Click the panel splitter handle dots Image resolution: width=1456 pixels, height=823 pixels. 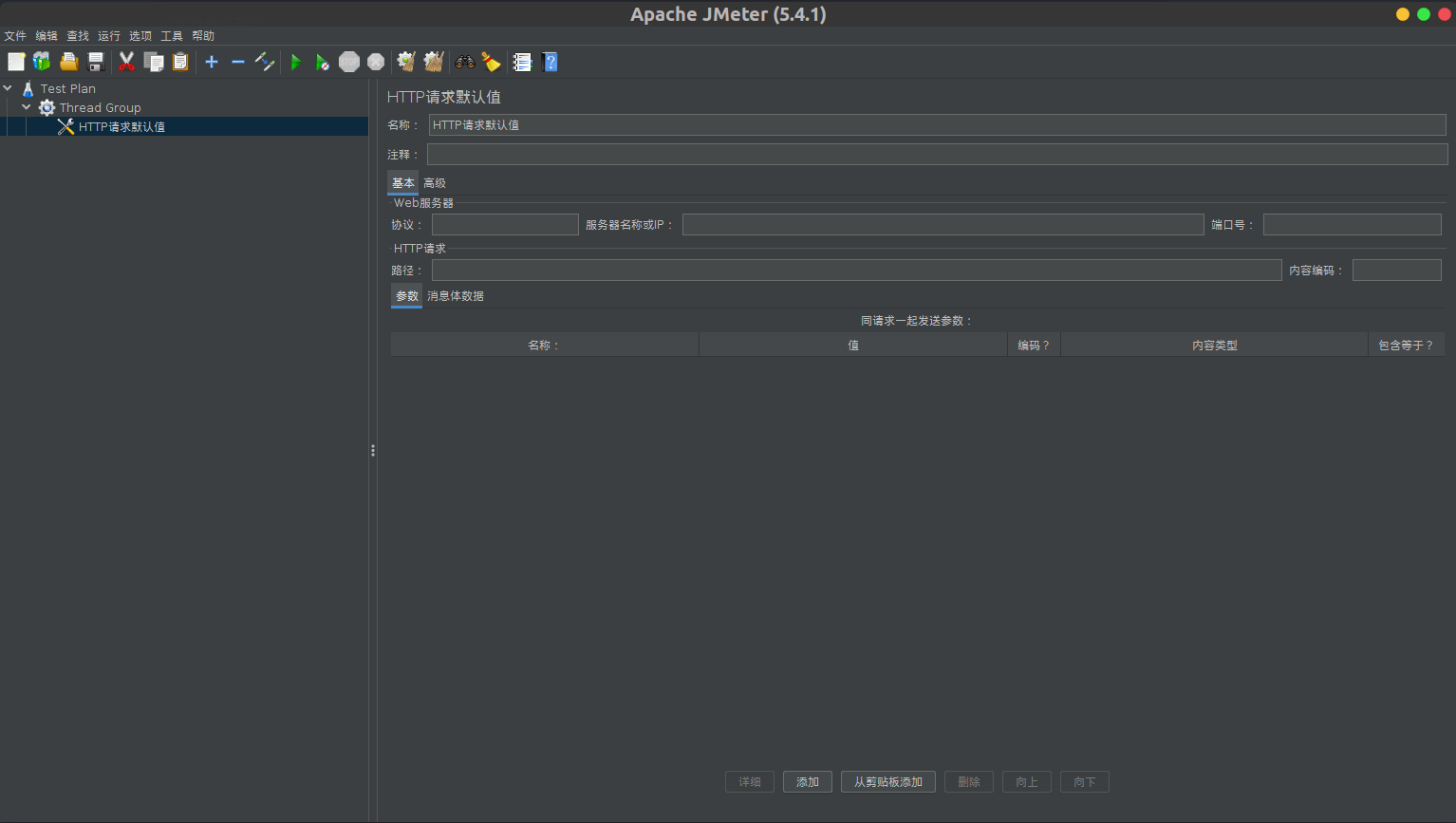tap(373, 451)
